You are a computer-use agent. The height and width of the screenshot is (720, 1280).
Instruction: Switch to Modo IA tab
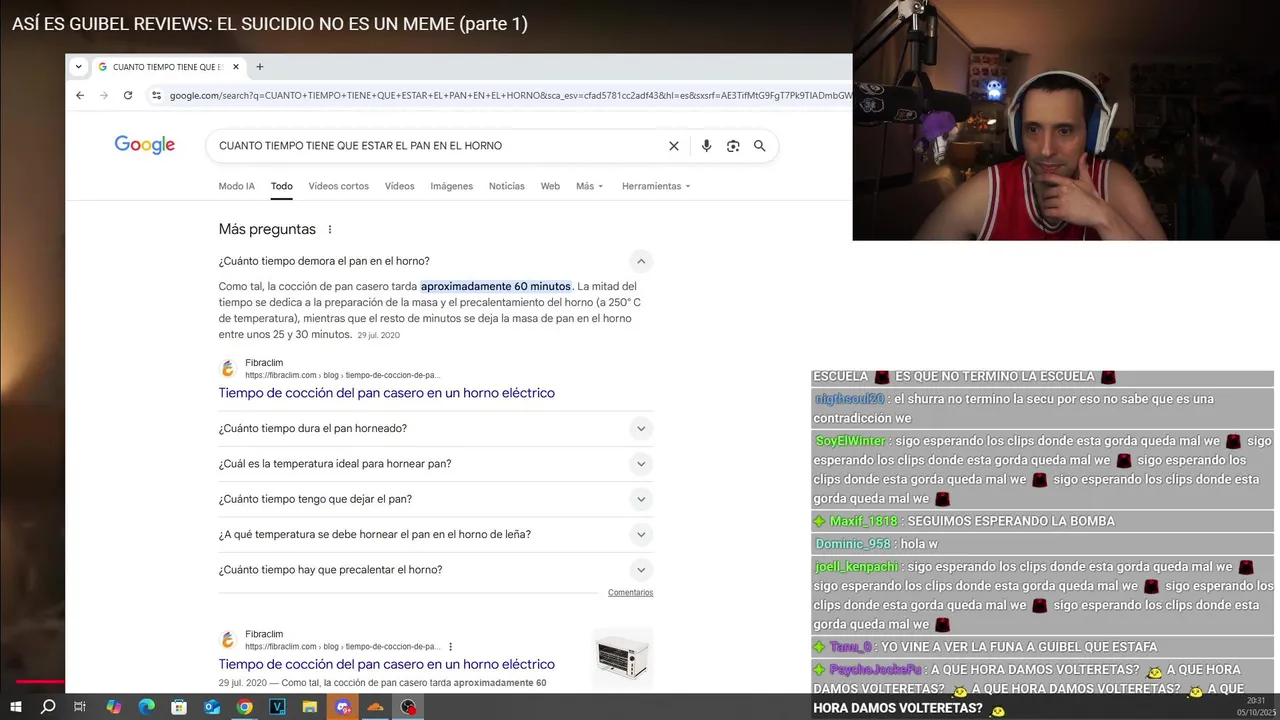237,186
